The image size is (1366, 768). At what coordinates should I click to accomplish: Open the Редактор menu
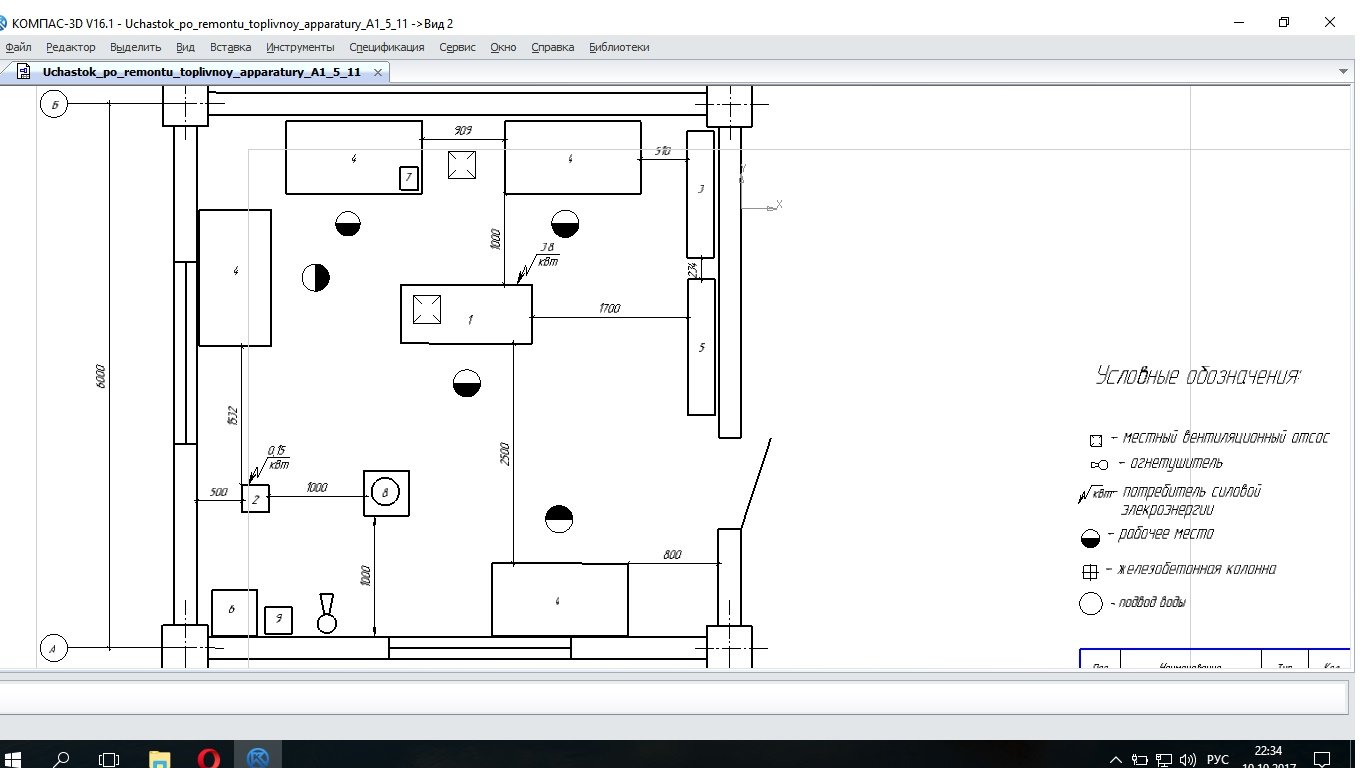71,47
